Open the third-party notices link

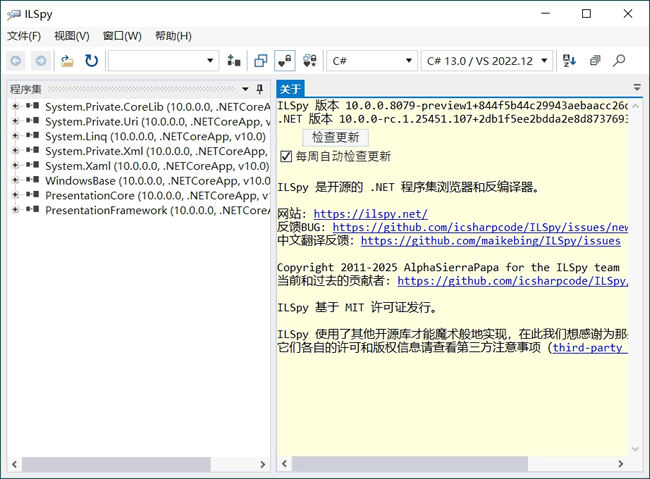click(590, 348)
